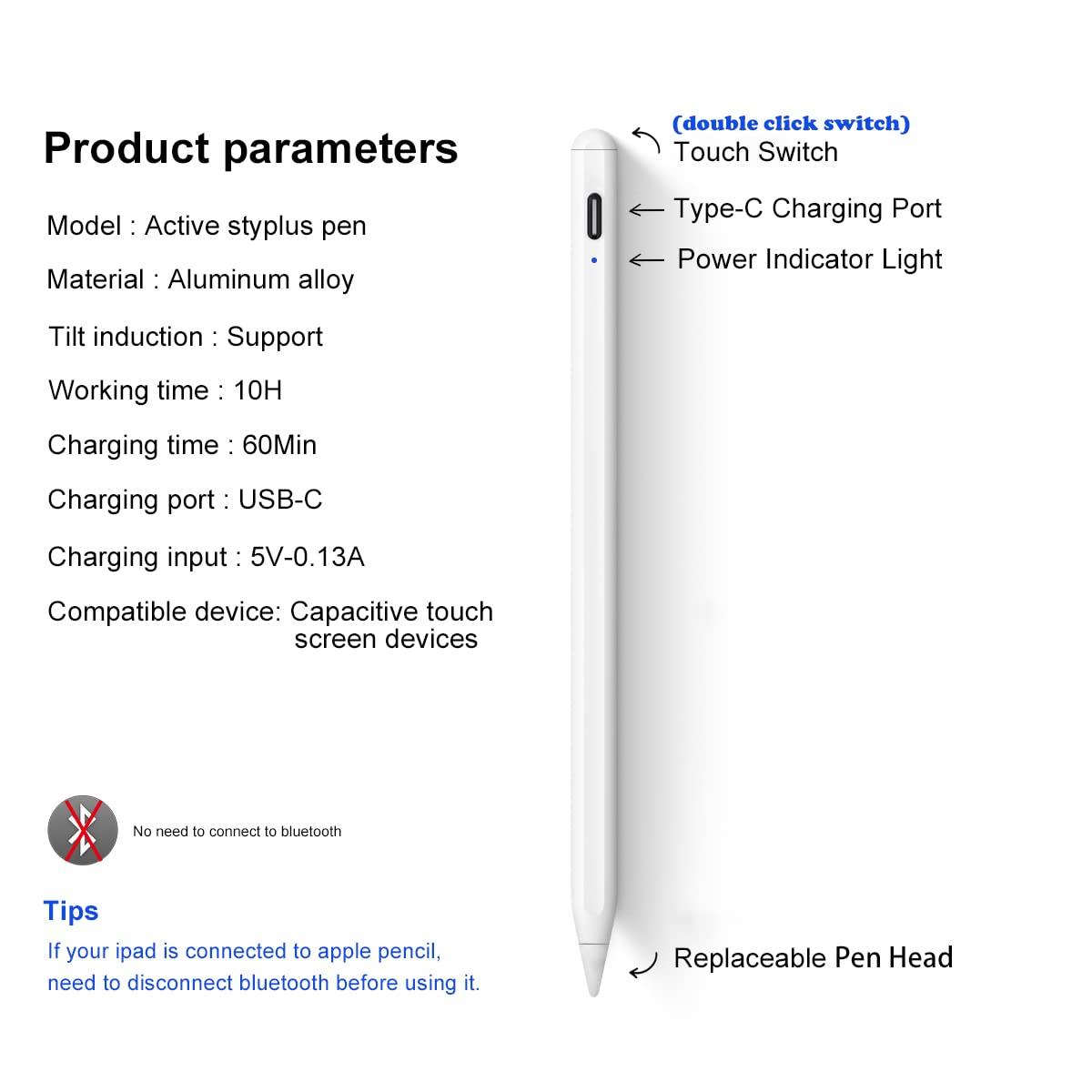Viewport: 1092px width, 1092px height.
Task: Click the Touch Switch label
Action: pos(755,152)
